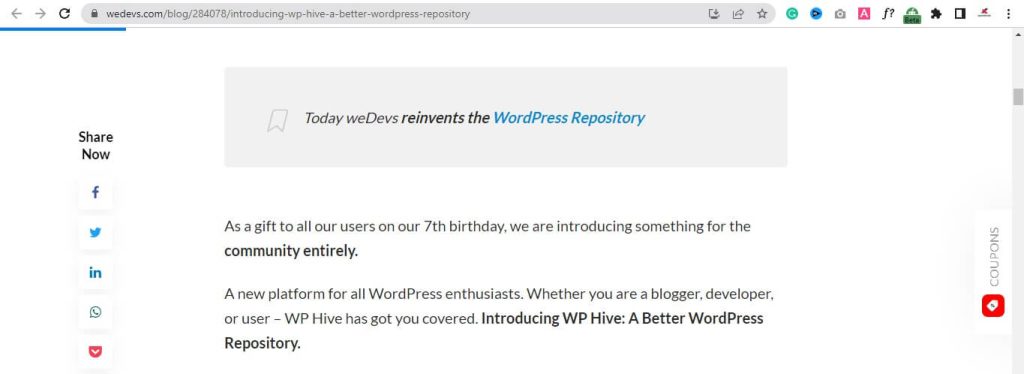
Task: Go forward with the browser arrow
Action: click(40, 13)
